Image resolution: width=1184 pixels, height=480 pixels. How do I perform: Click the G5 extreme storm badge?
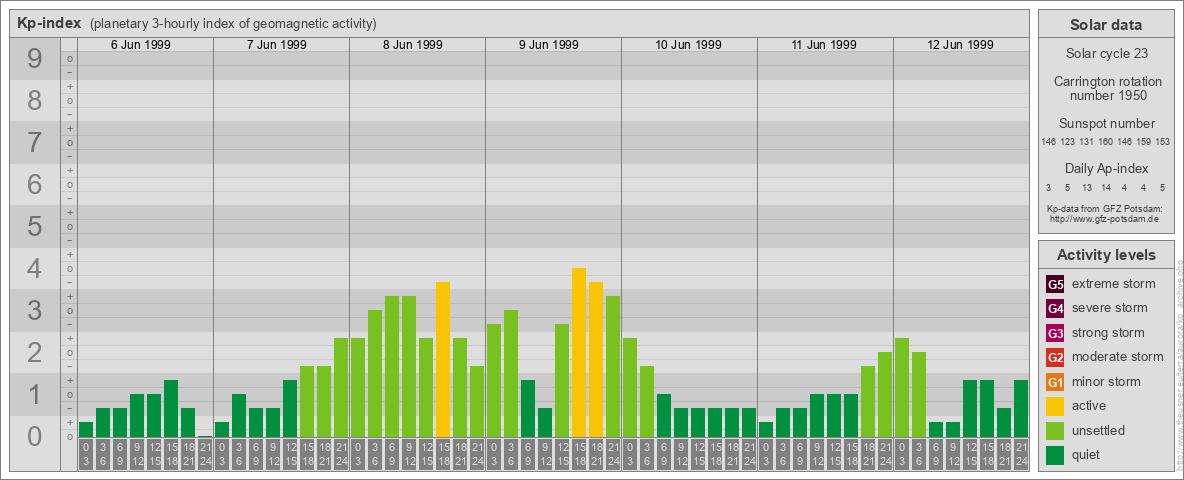tap(1055, 284)
